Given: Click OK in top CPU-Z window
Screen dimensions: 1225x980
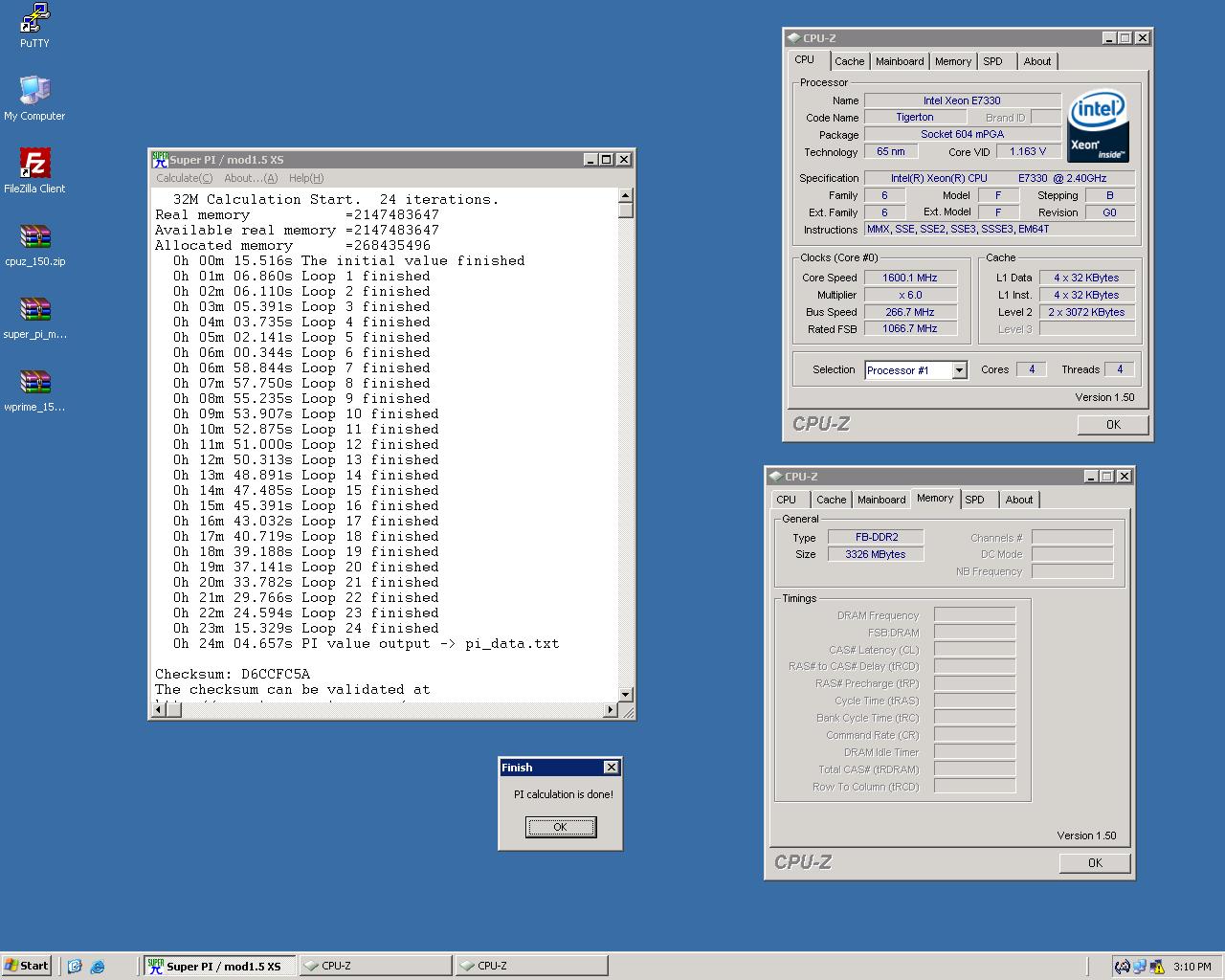Looking at the screenshot, I should [1113, 425].
